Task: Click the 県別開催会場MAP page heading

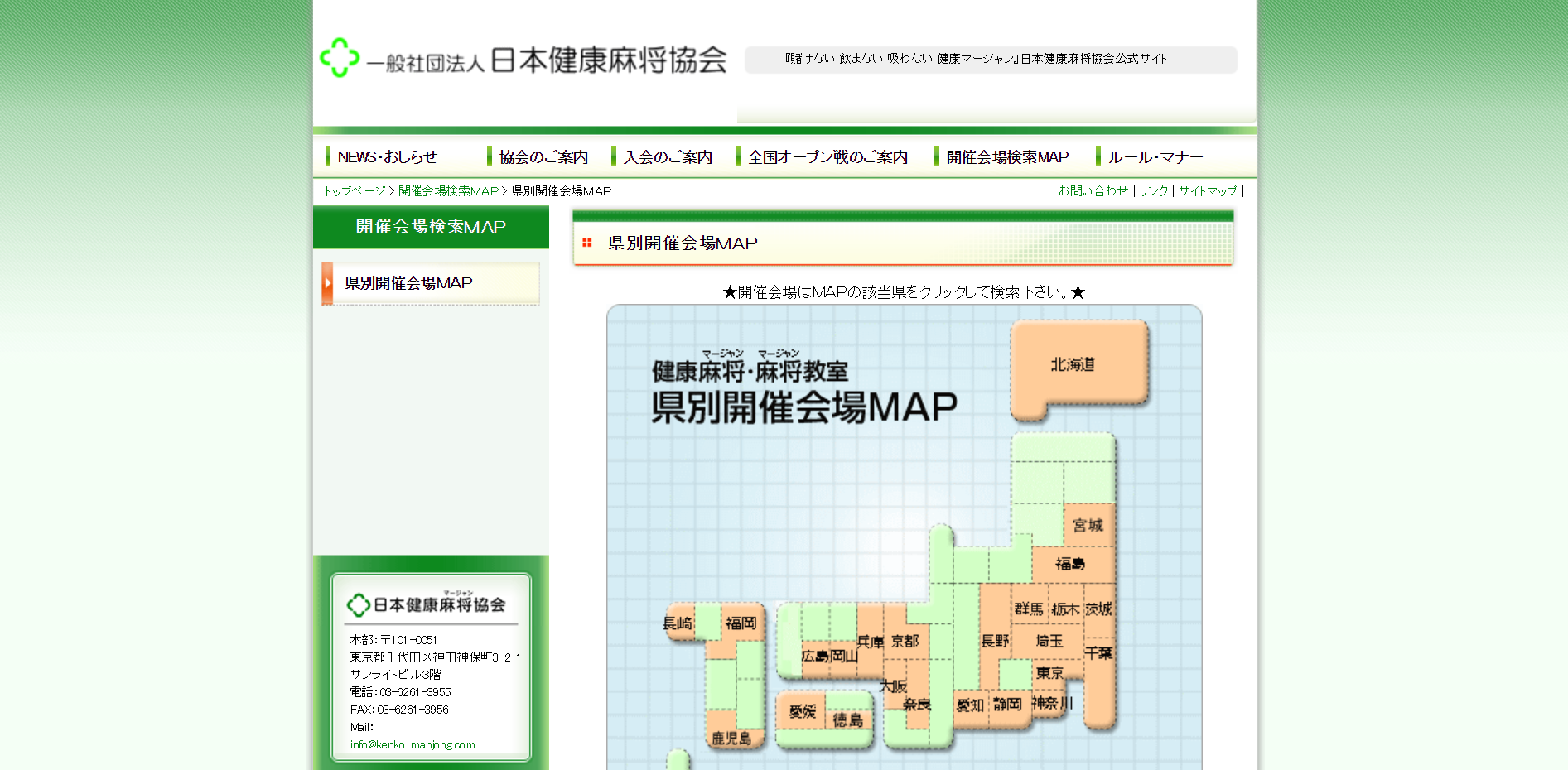Action: tap(683, 243)
